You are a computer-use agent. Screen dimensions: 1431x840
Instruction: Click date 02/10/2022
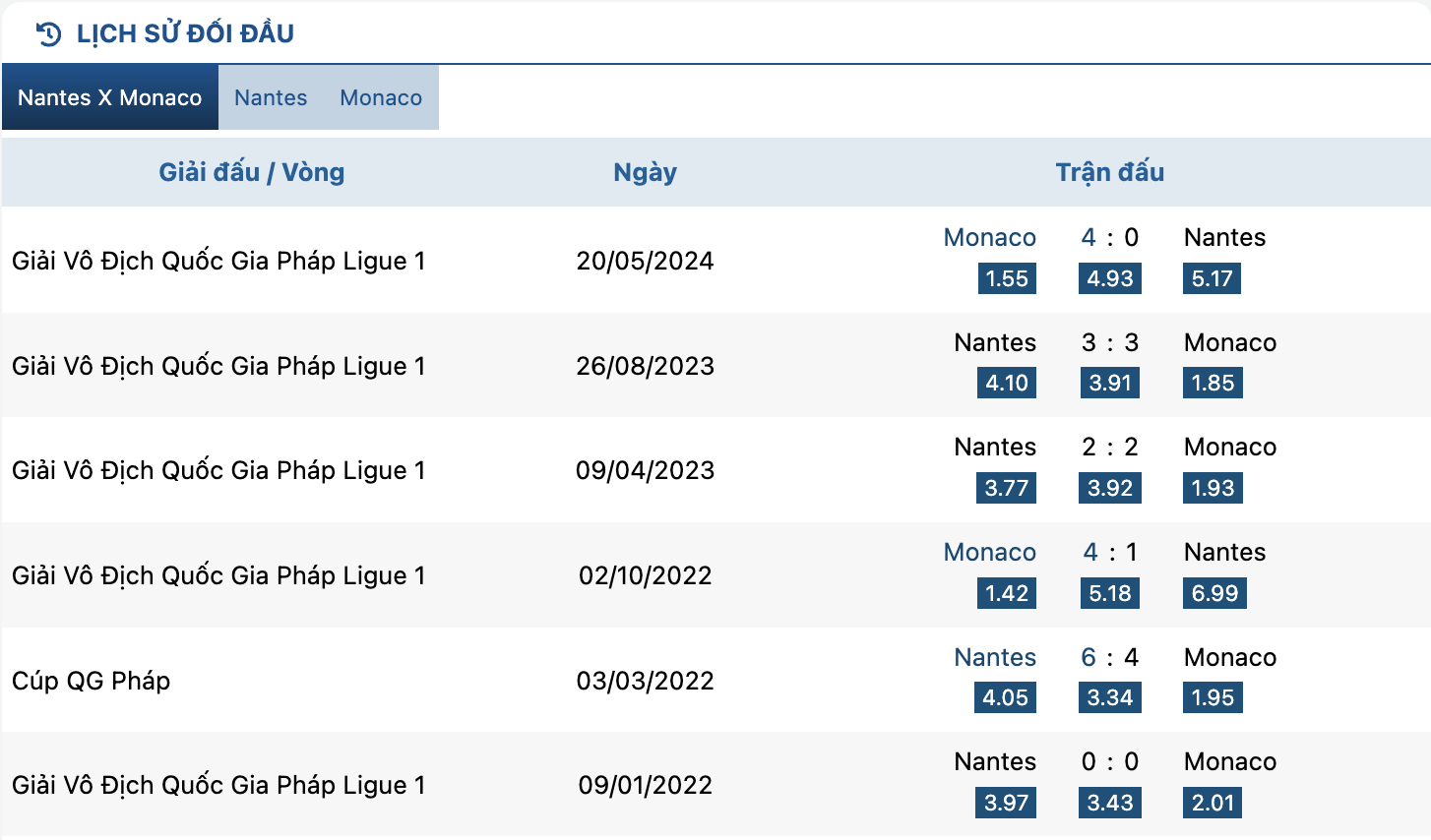point(645,575)
